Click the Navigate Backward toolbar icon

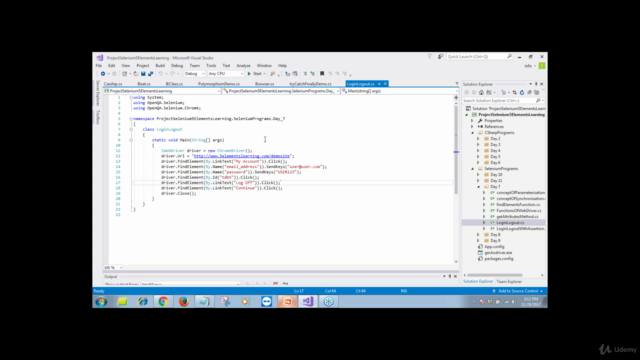coord(103,74)
